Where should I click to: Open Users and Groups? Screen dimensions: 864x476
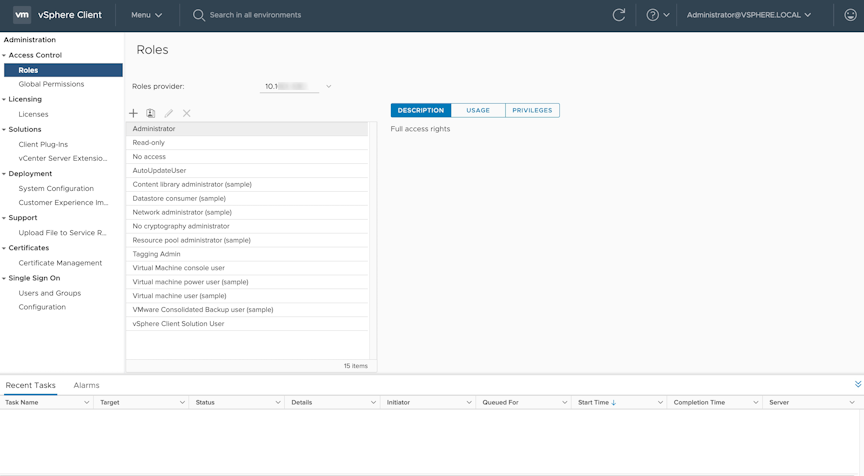[50, 293]
